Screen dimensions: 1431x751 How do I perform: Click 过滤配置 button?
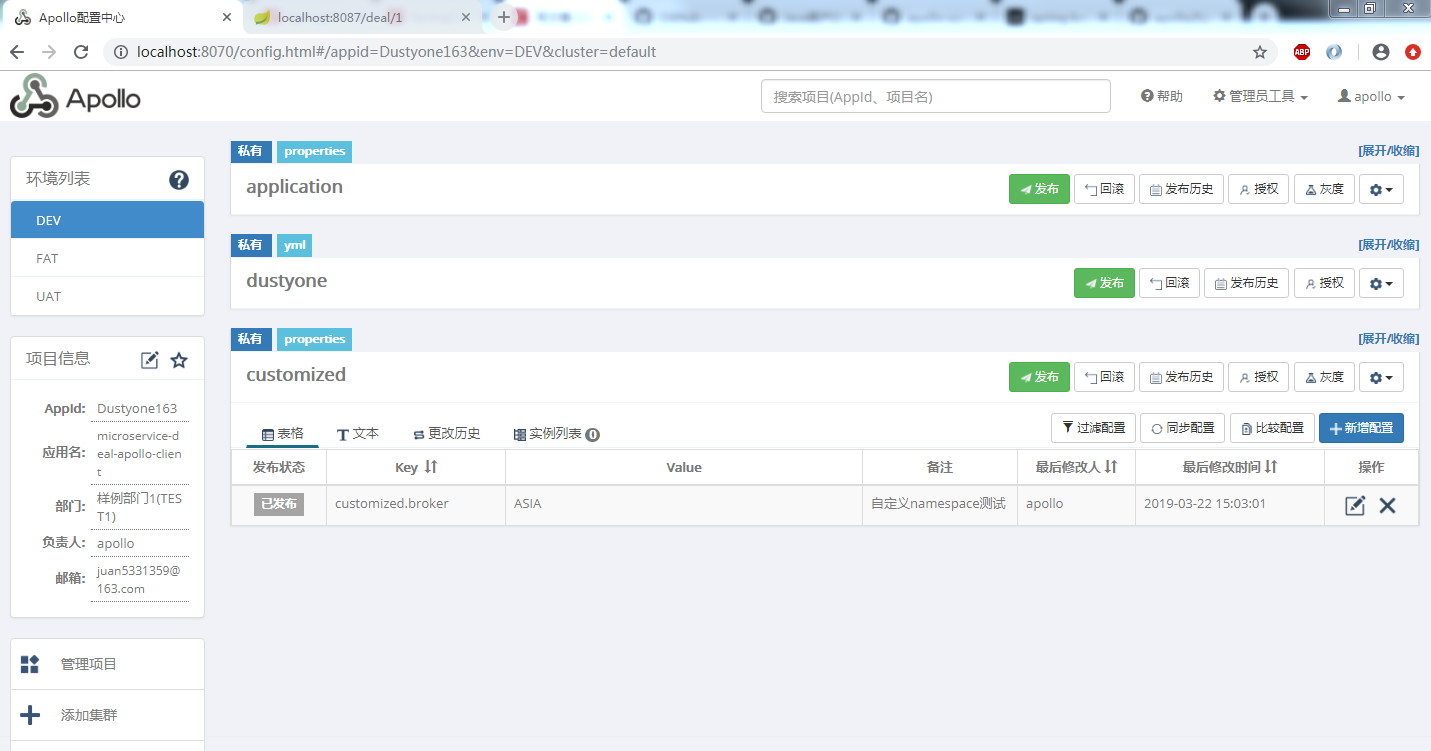click(x=1093, y=428)
